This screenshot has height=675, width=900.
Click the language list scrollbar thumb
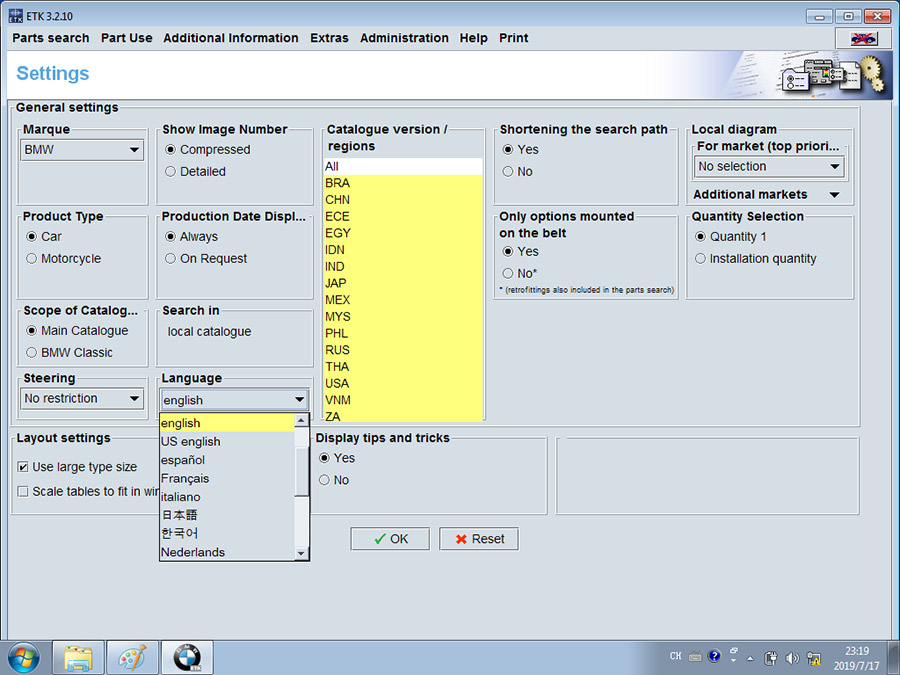pos(301,471)
